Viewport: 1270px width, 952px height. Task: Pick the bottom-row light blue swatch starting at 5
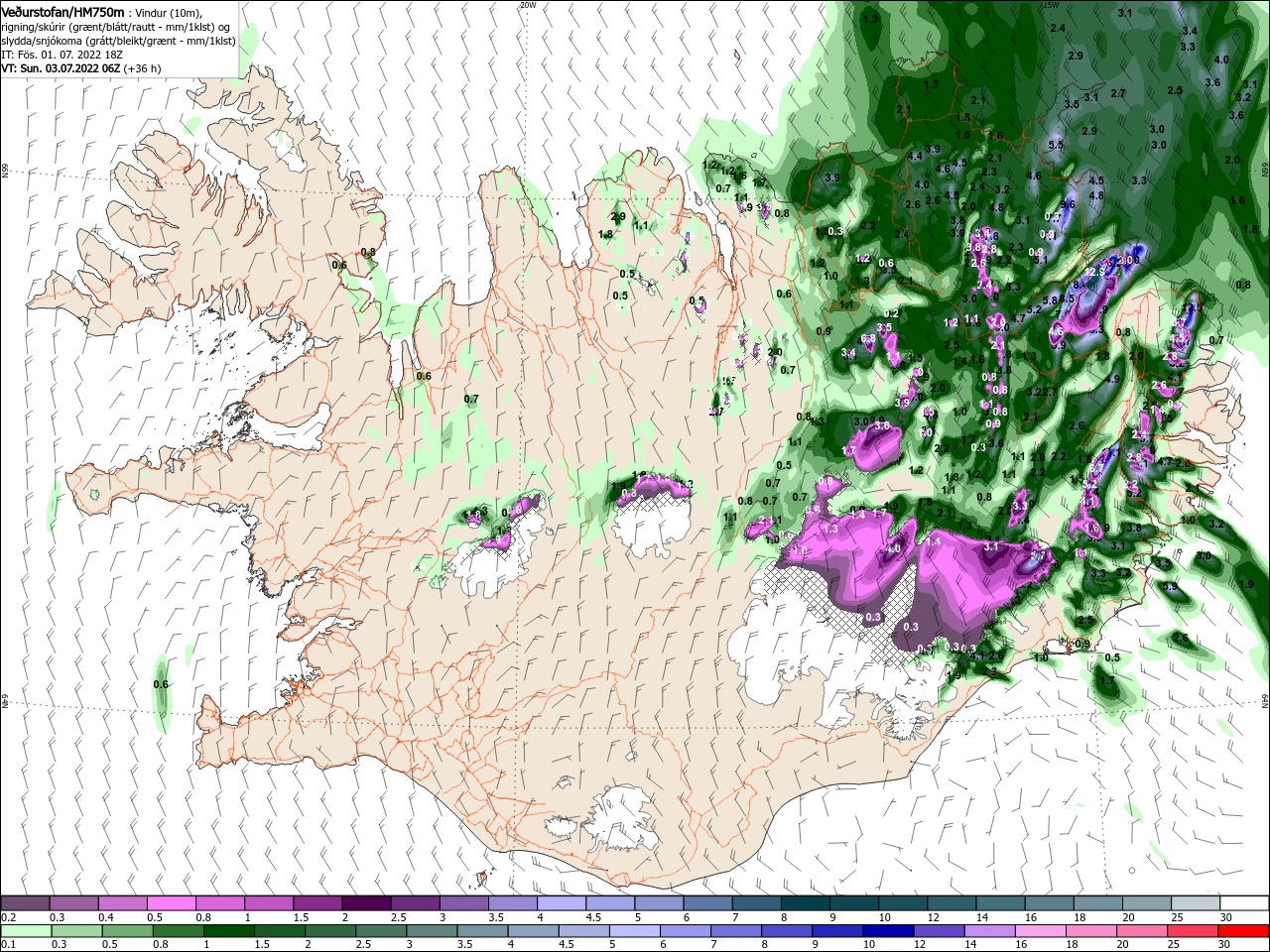tap(634, 931)
